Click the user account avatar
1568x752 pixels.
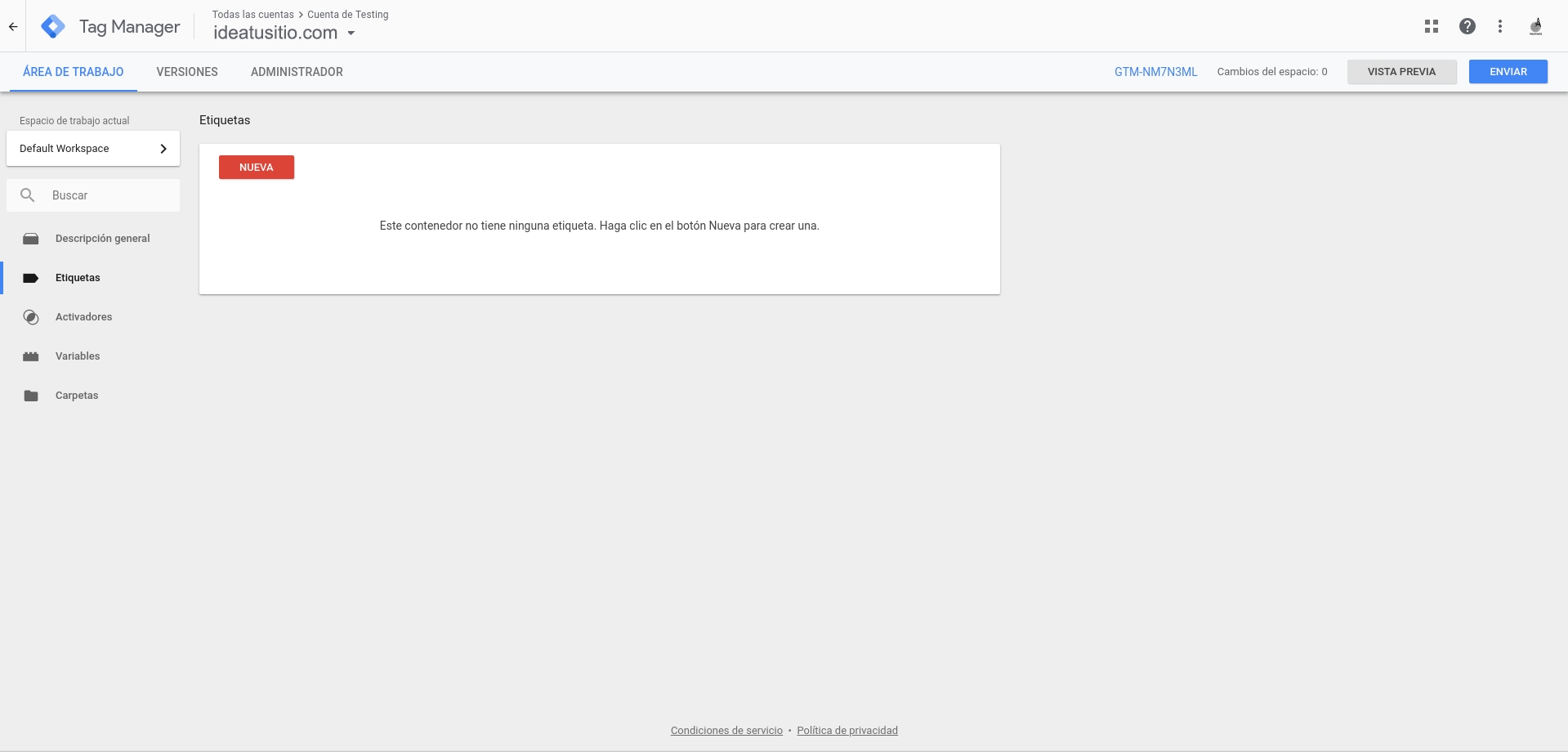tap(1535, 26)
